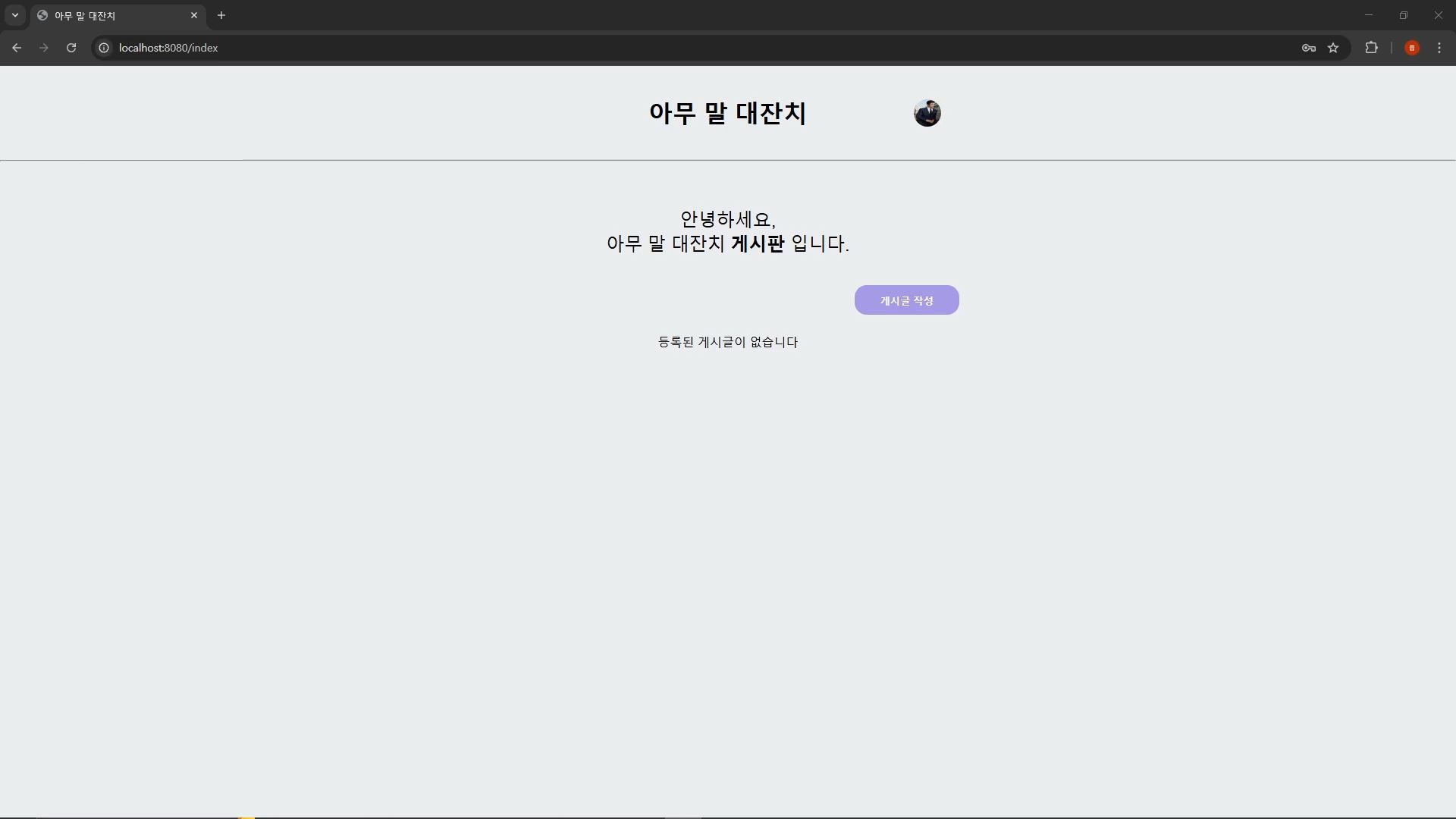Open the password manager key icon

(1309, 48)
